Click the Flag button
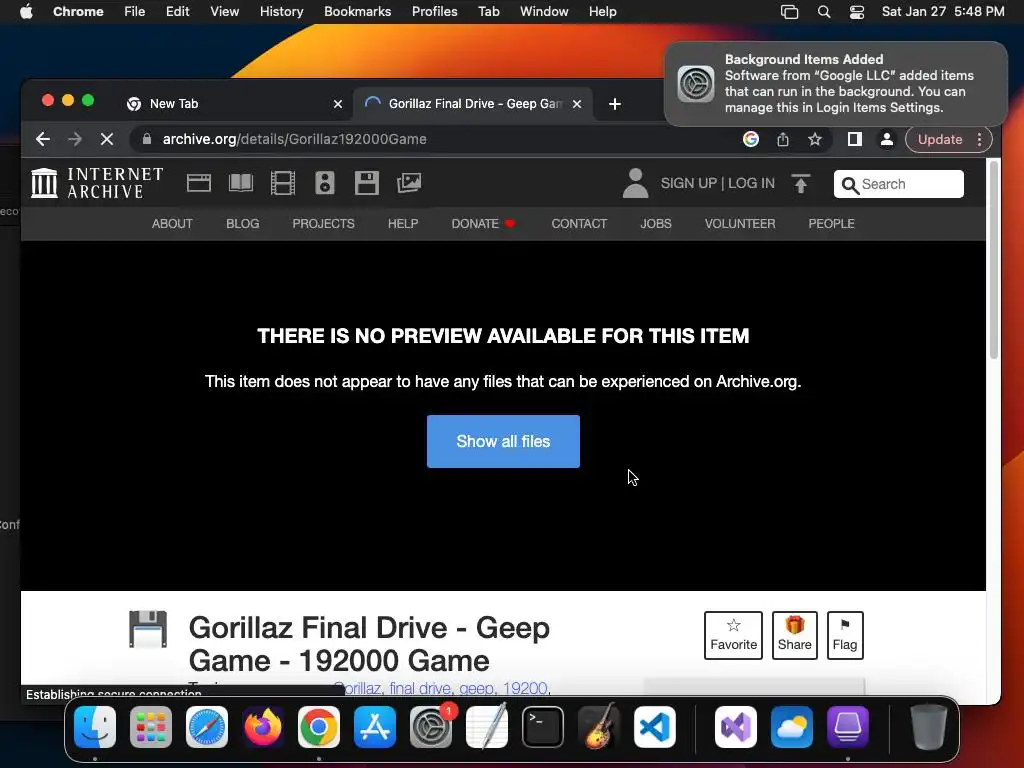This screenshot has width=1024, height=768. tap(845, 635)
